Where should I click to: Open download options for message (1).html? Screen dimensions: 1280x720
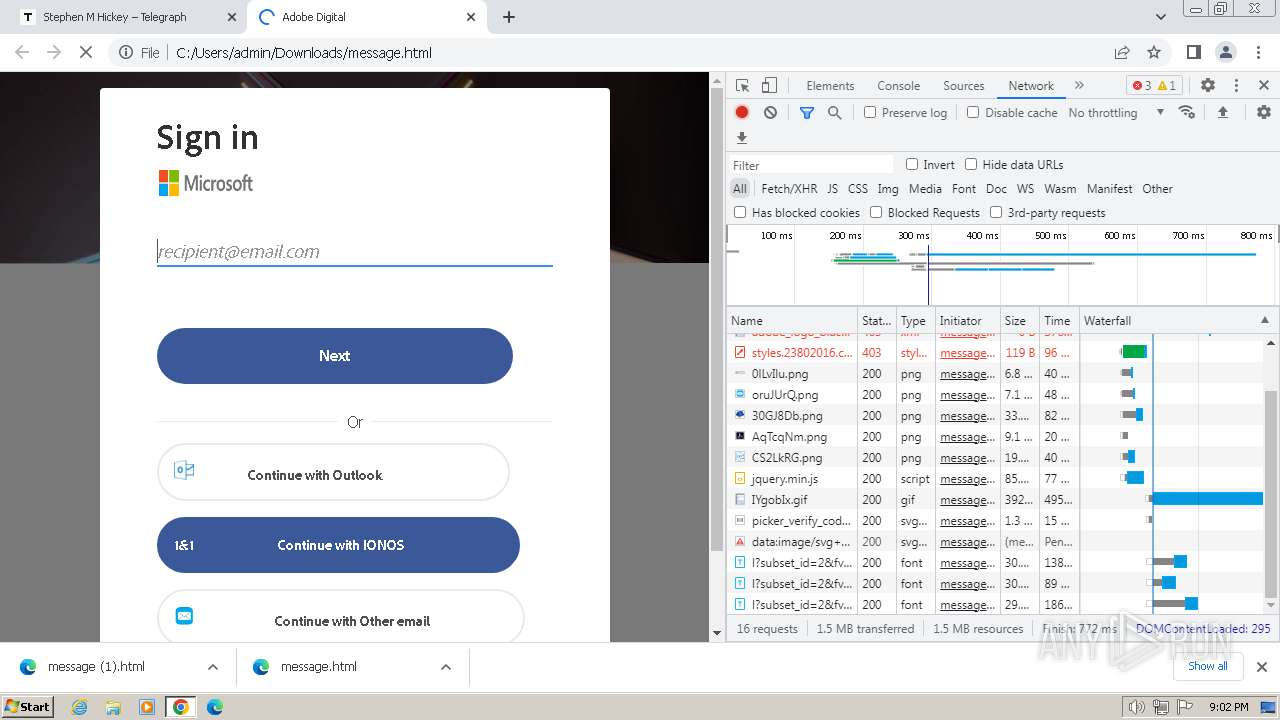212,667
